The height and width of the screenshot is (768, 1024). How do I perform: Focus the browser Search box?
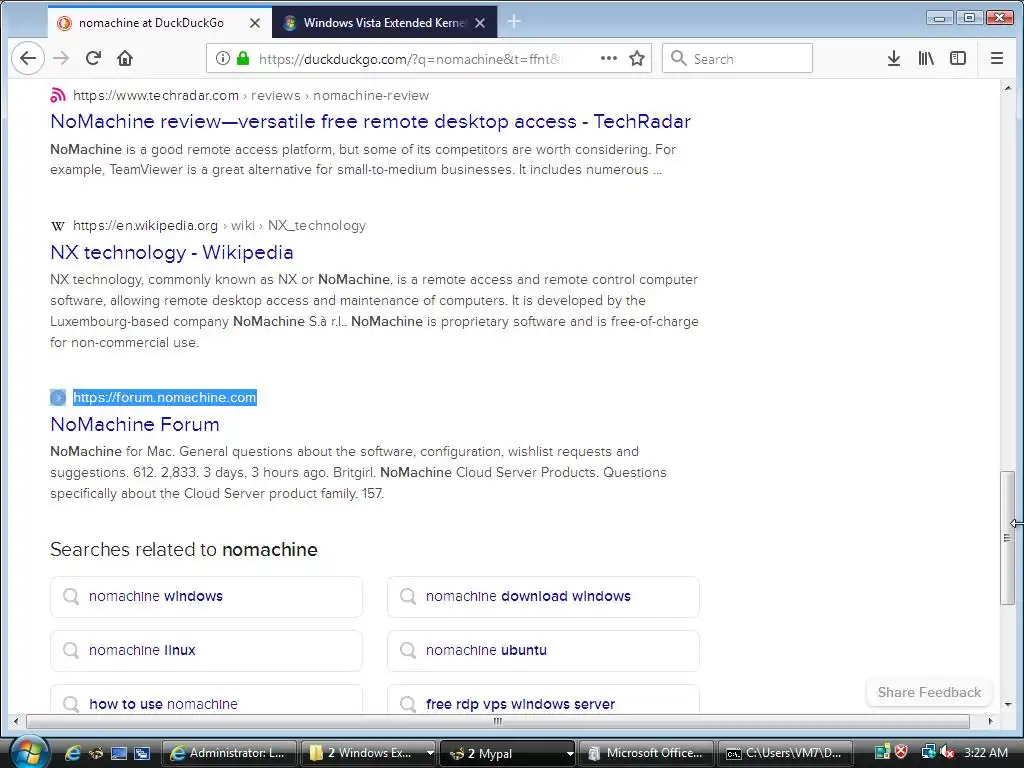[737, 59]
